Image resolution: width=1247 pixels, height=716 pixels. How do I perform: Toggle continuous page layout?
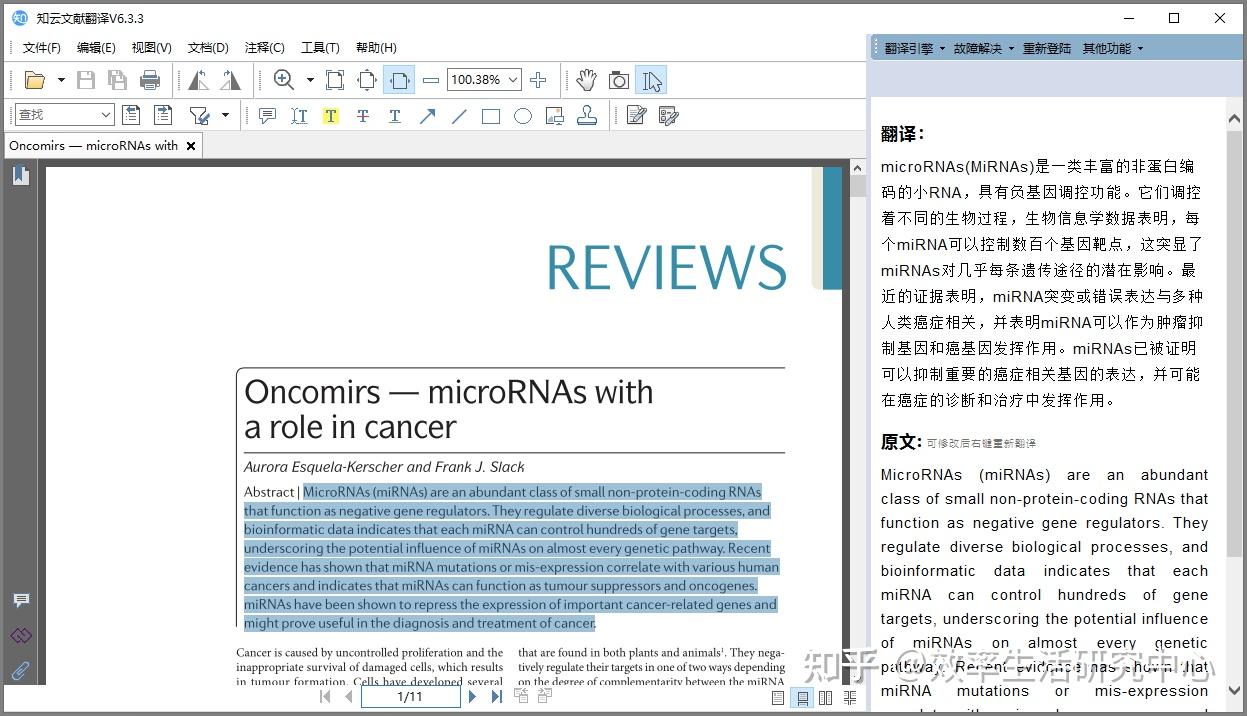click(x=801, y=698)
